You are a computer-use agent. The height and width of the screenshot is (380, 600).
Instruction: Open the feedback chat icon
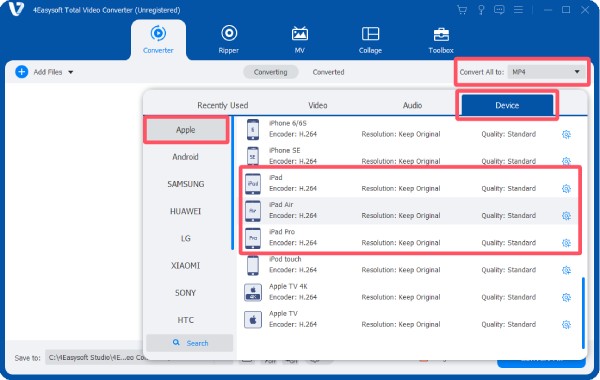[x=499, y=10]
